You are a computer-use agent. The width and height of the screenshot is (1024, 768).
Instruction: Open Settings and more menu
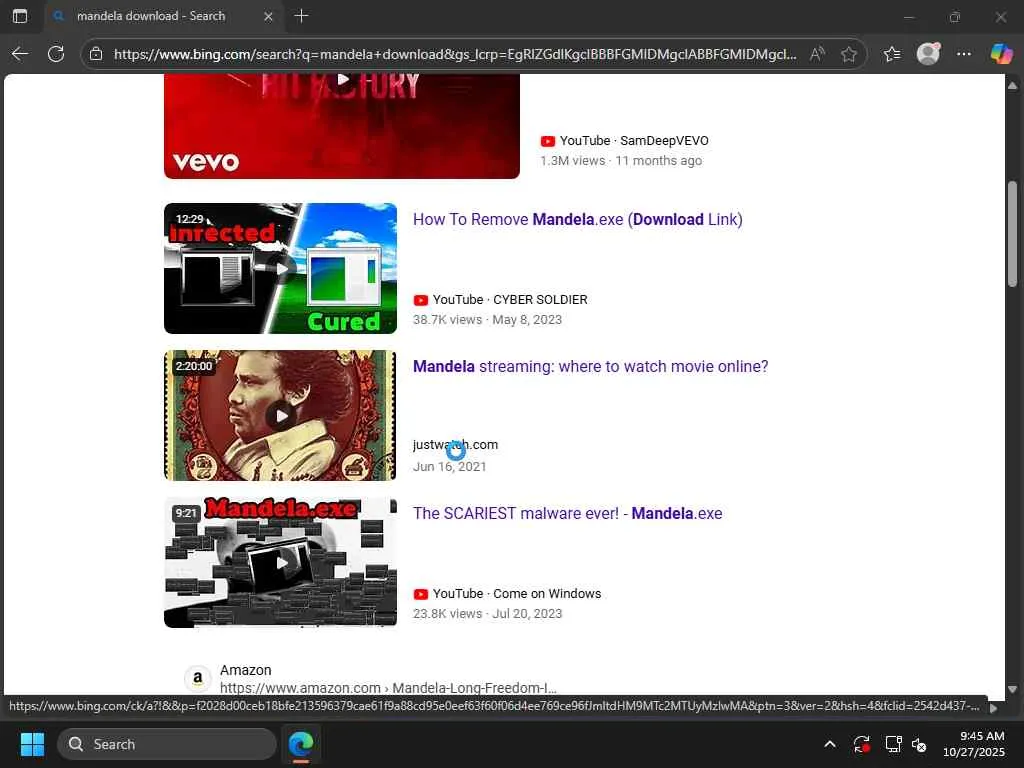click(963, 54)
